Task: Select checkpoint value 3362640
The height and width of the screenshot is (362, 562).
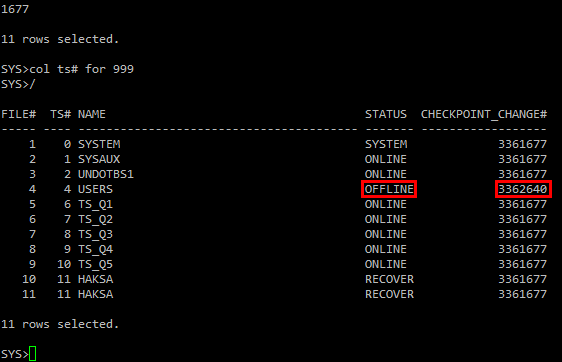Action: point(523,189)
